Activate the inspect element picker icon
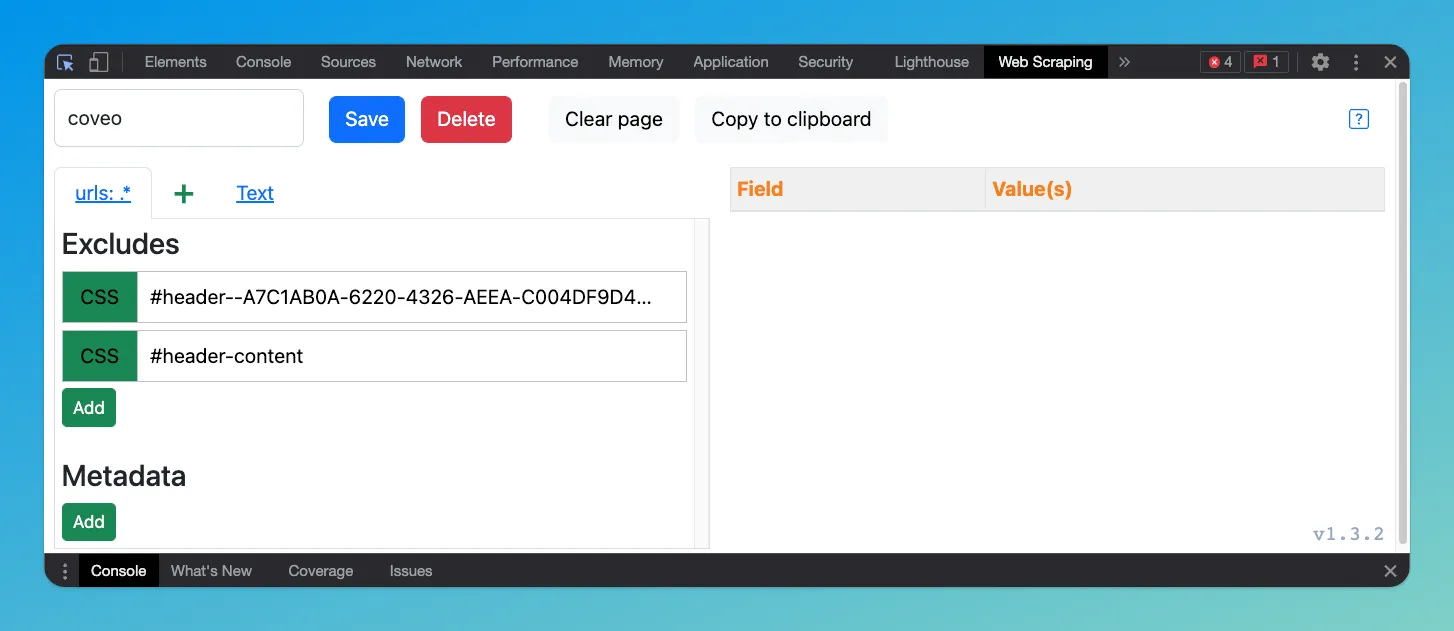The image size is (1454, 631). [x=66, y=62]
